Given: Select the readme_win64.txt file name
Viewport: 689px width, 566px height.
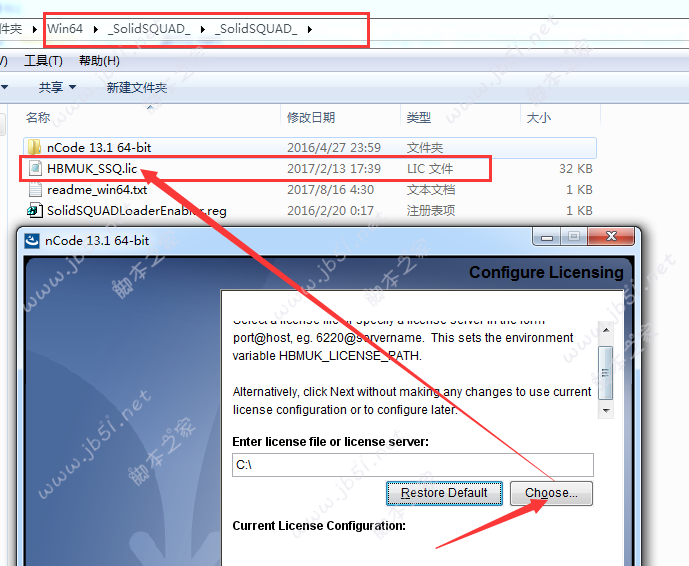Looking at the screenshot, I should [x=97, y=189].
